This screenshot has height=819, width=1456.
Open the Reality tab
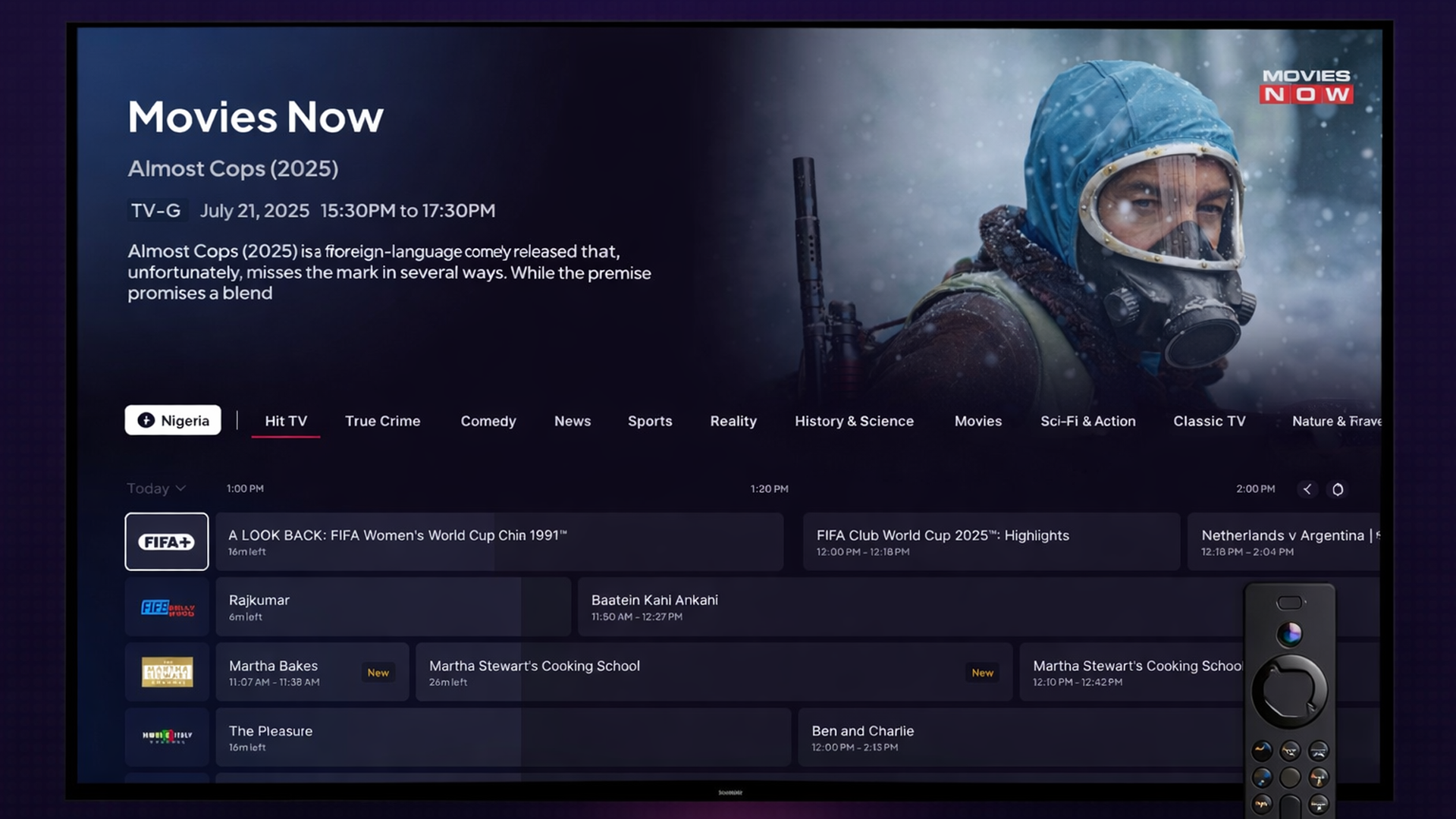(x=733, y=421)
